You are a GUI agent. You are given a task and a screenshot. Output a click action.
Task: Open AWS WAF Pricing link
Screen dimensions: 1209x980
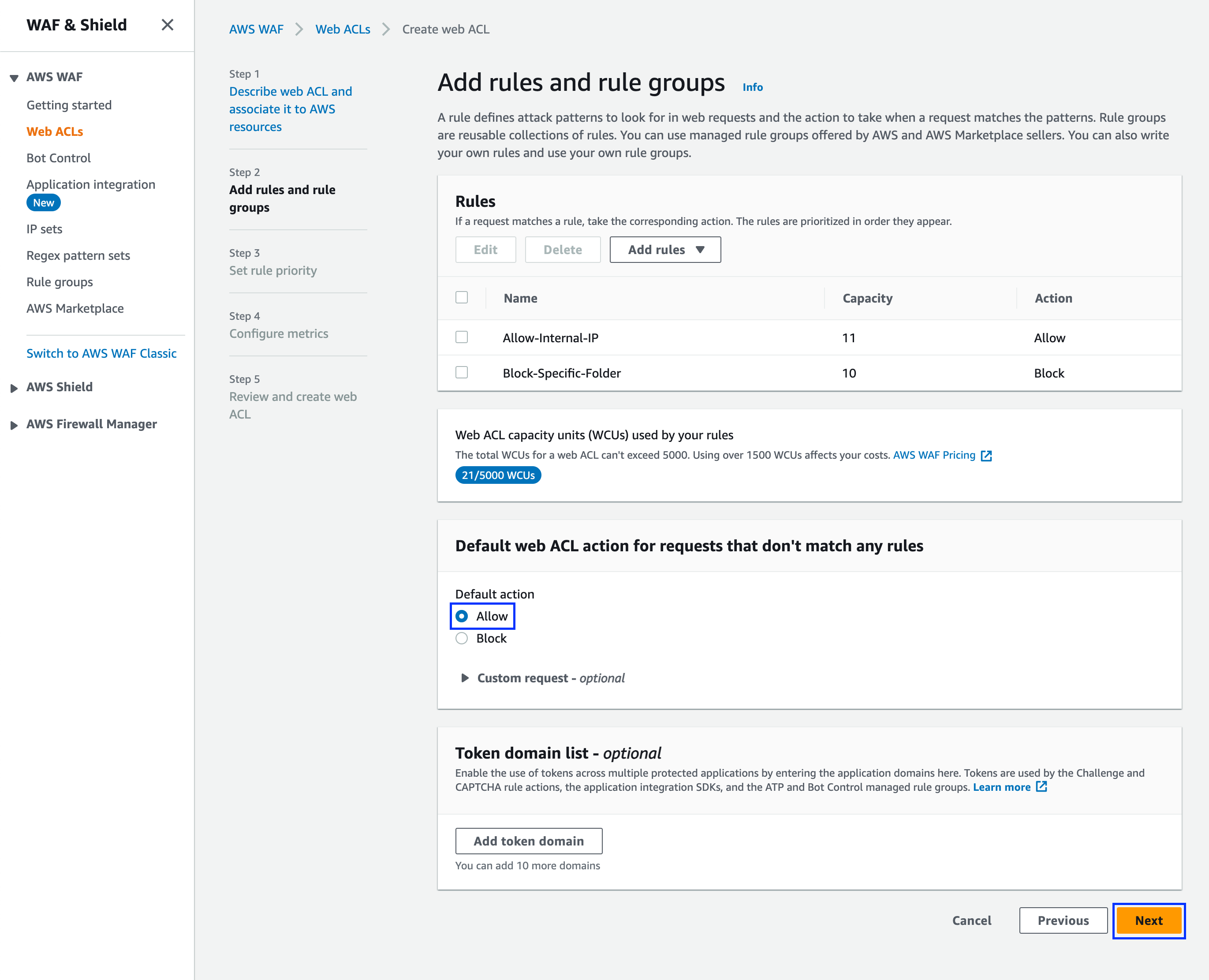click(x=934, y=455)
